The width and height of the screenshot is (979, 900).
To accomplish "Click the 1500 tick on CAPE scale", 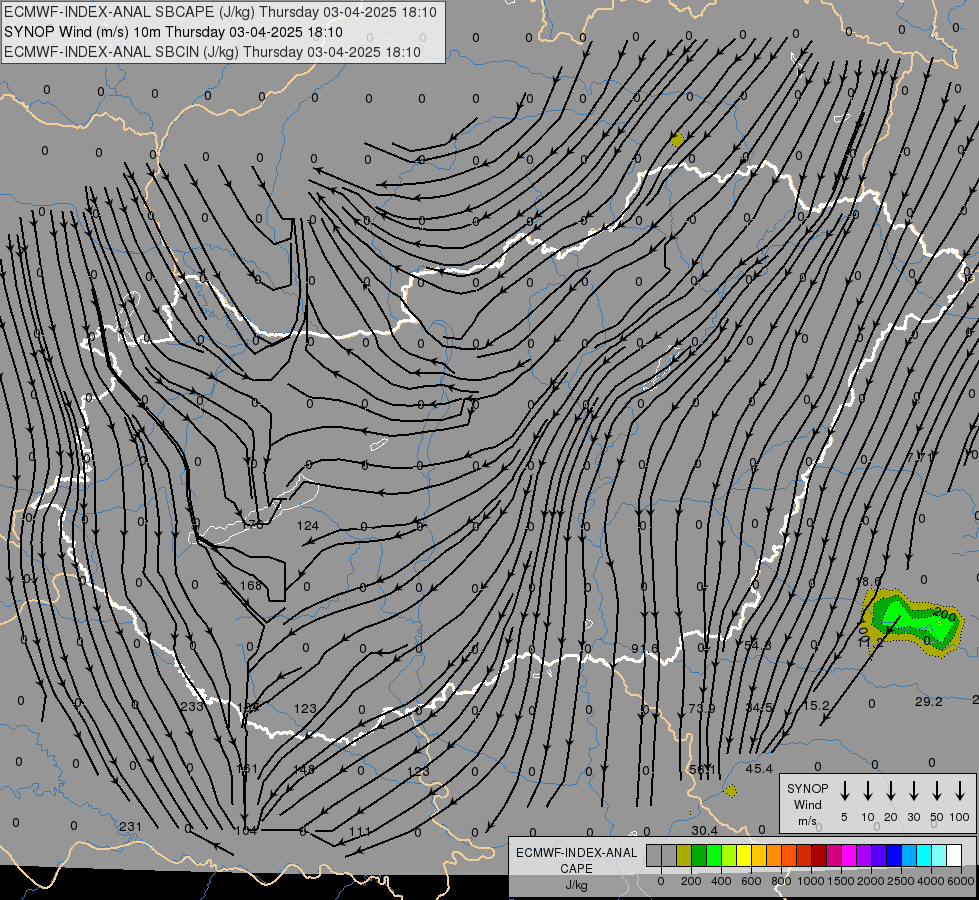I will [x=841, y=881].
